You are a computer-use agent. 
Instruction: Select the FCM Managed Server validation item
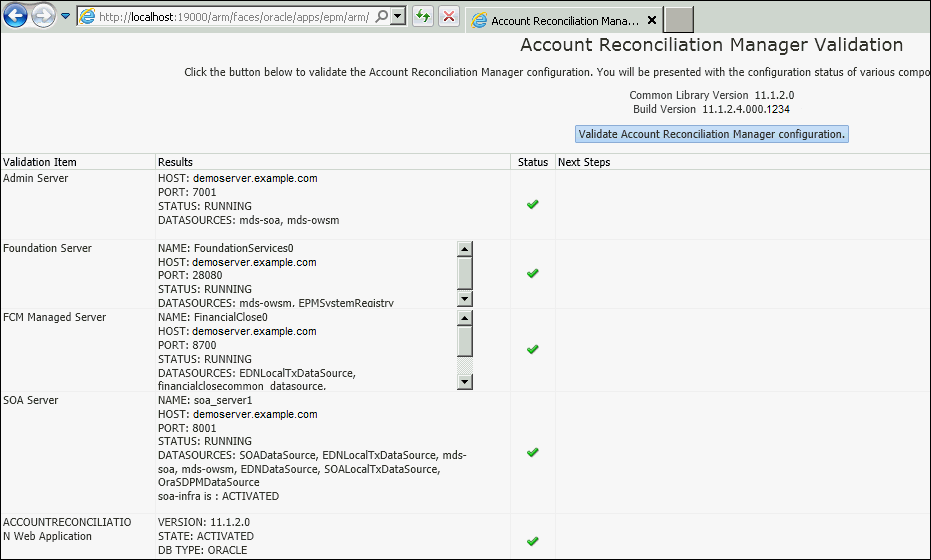click(55, 317)
